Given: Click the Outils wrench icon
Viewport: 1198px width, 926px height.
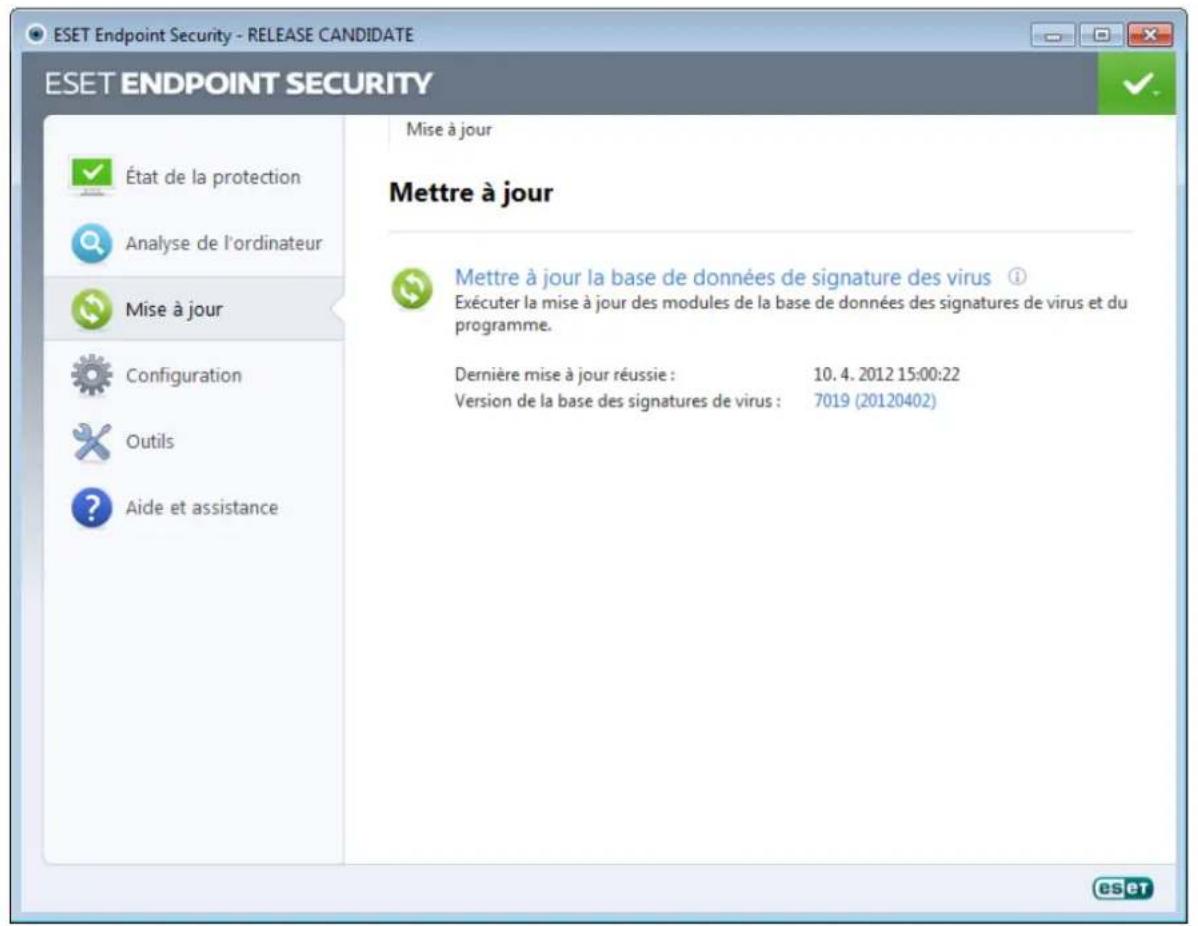Looking at the screenshot, I should pyautogui.click(x=91, y=442).
